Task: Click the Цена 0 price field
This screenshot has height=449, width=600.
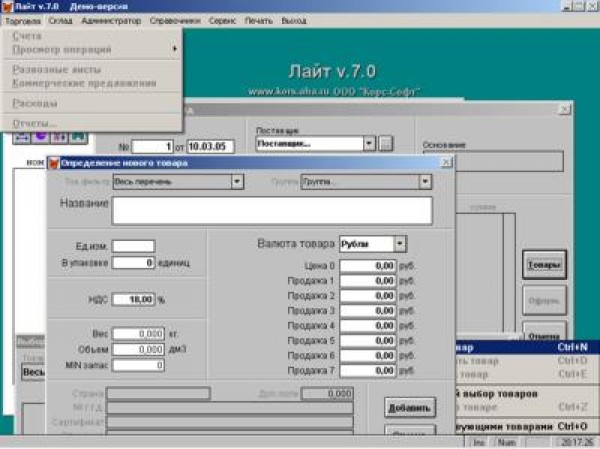Action: (369, 266)
